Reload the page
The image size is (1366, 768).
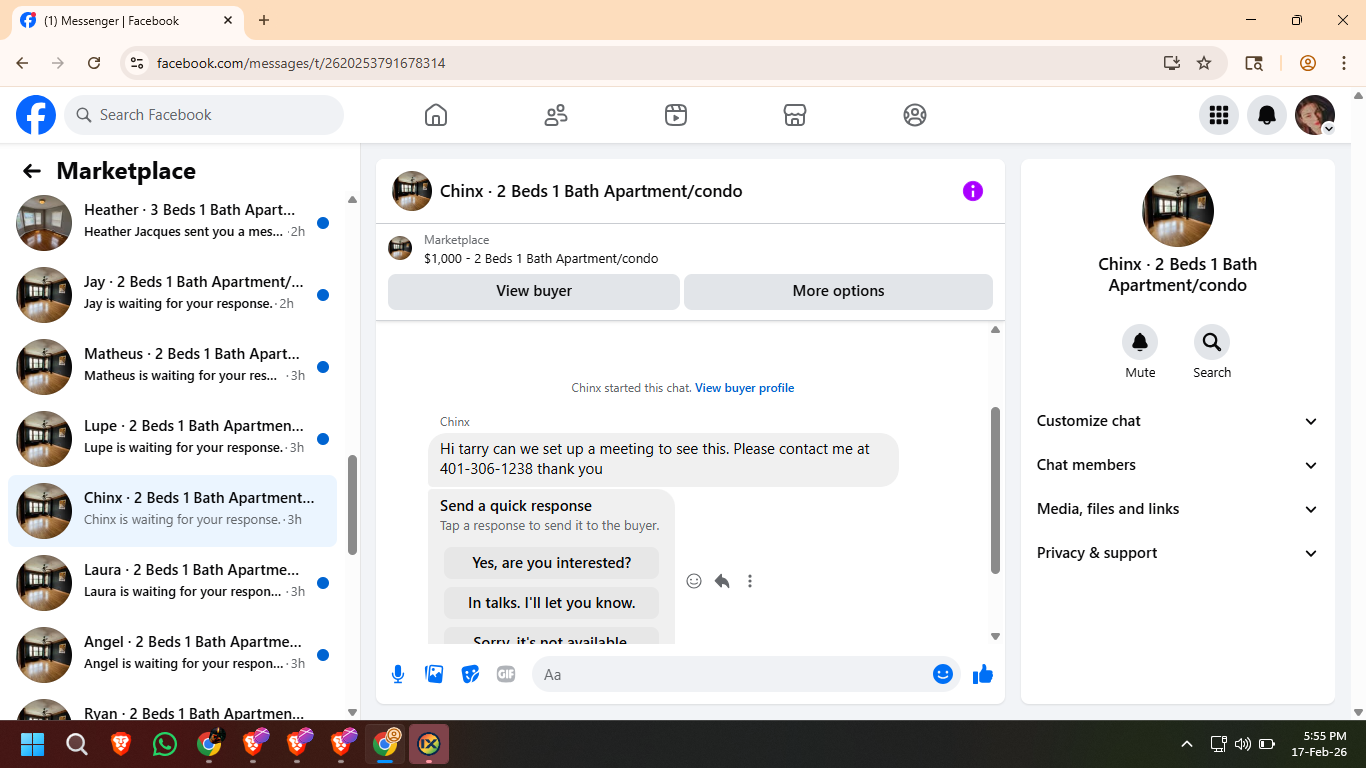(x=94, y=63)
